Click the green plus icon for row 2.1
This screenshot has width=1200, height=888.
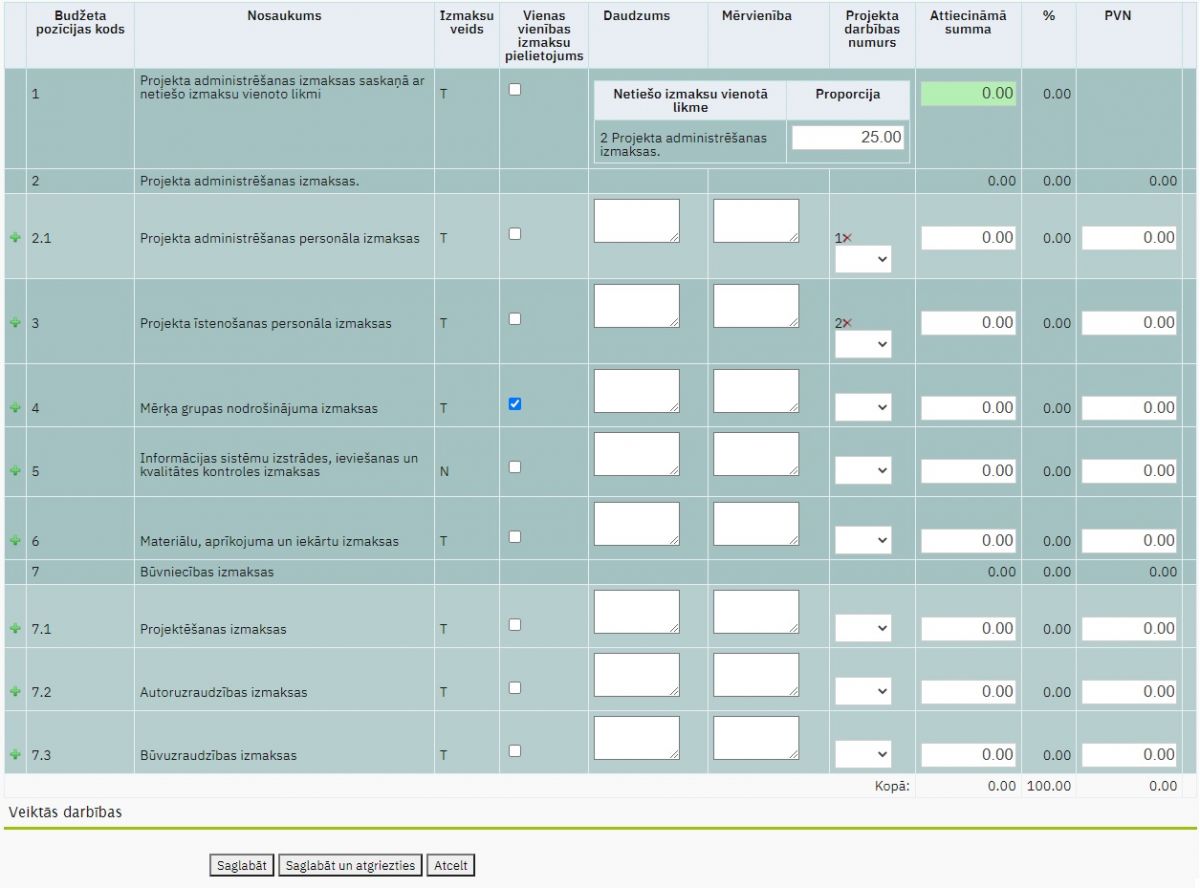point(14,239)
